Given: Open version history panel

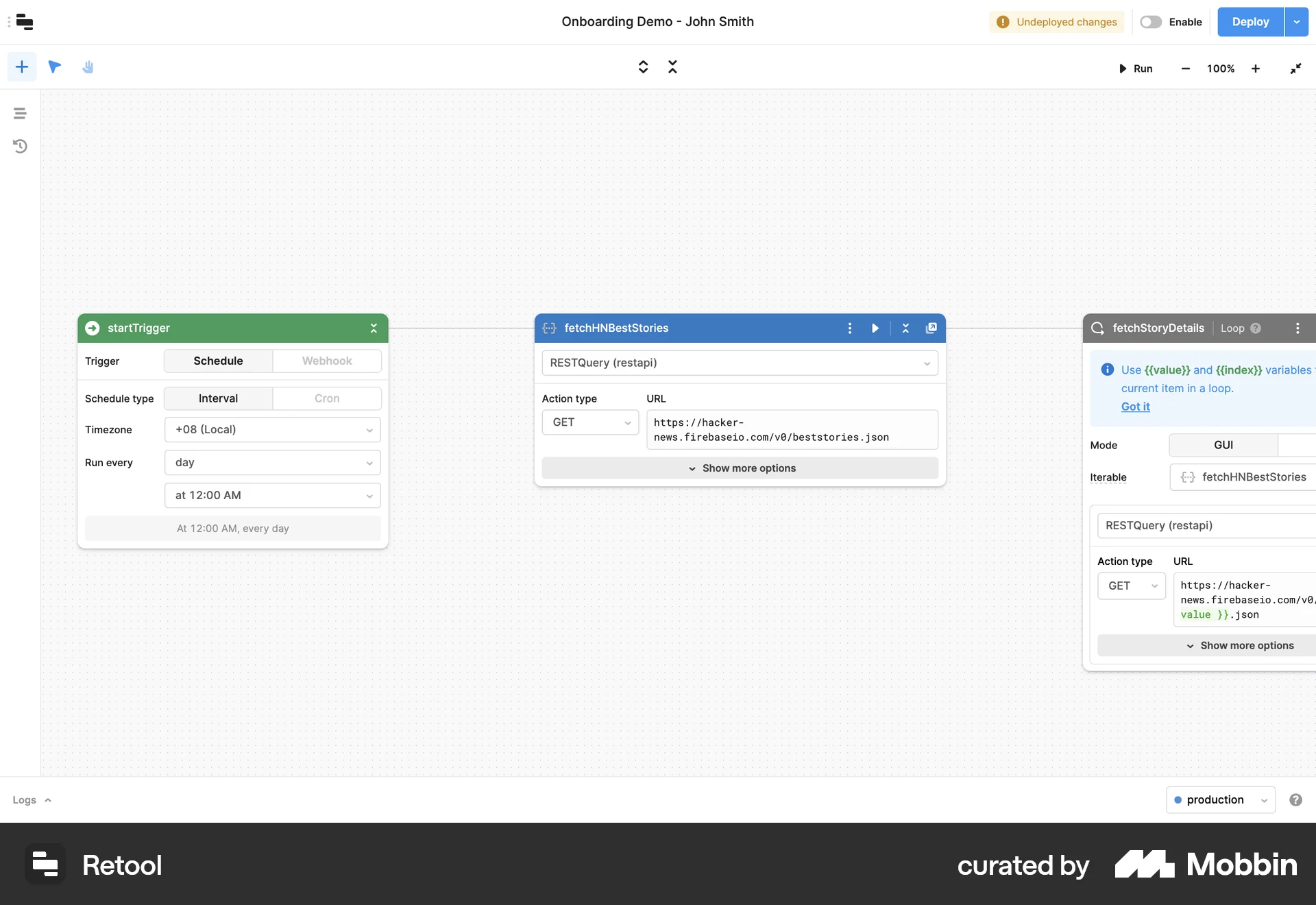Looking at the screenshot, I should pyautogui.click(x=20, y=146).
